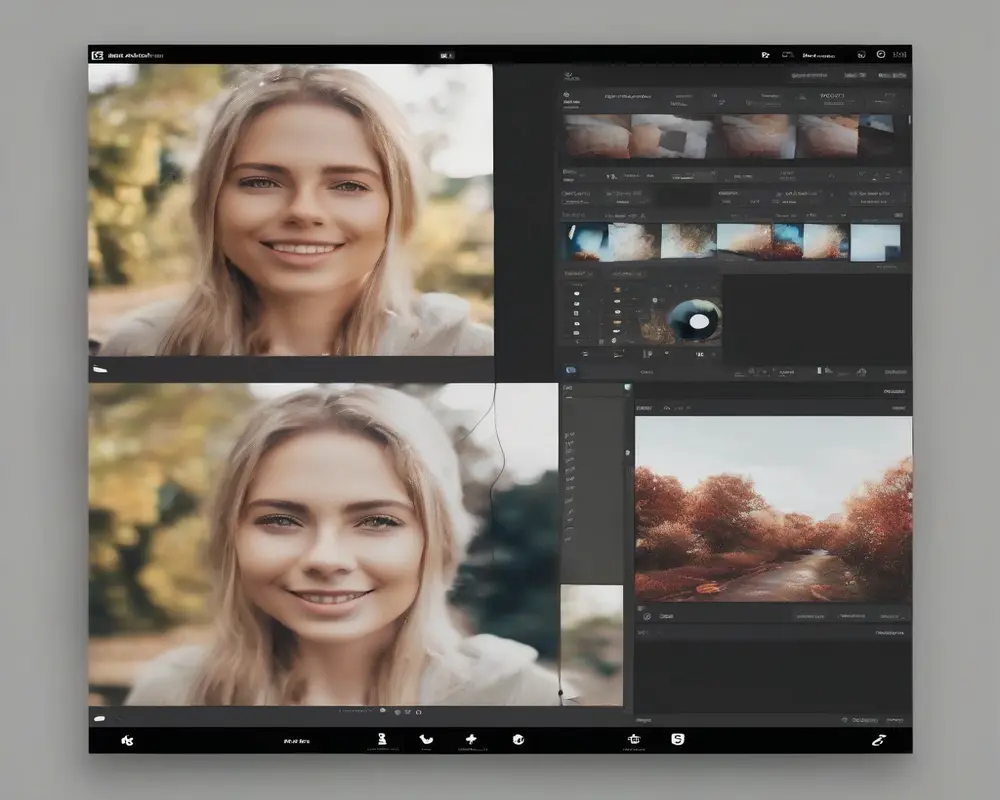The image size is (1000, 800).
Task: Click the rightmost tab label atop the side panel
Action: [892, 75]
